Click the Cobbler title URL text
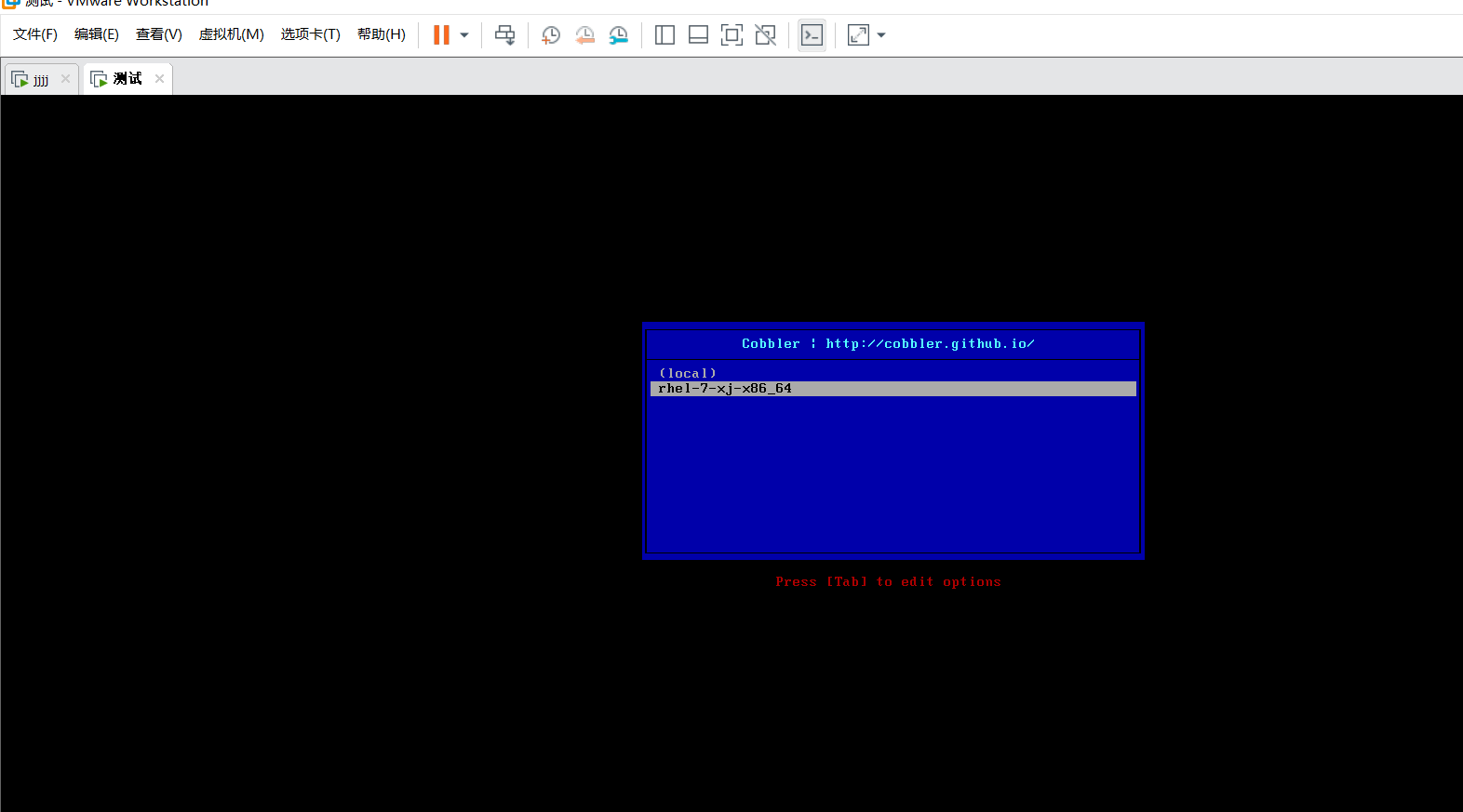 [x=930, y=343]
